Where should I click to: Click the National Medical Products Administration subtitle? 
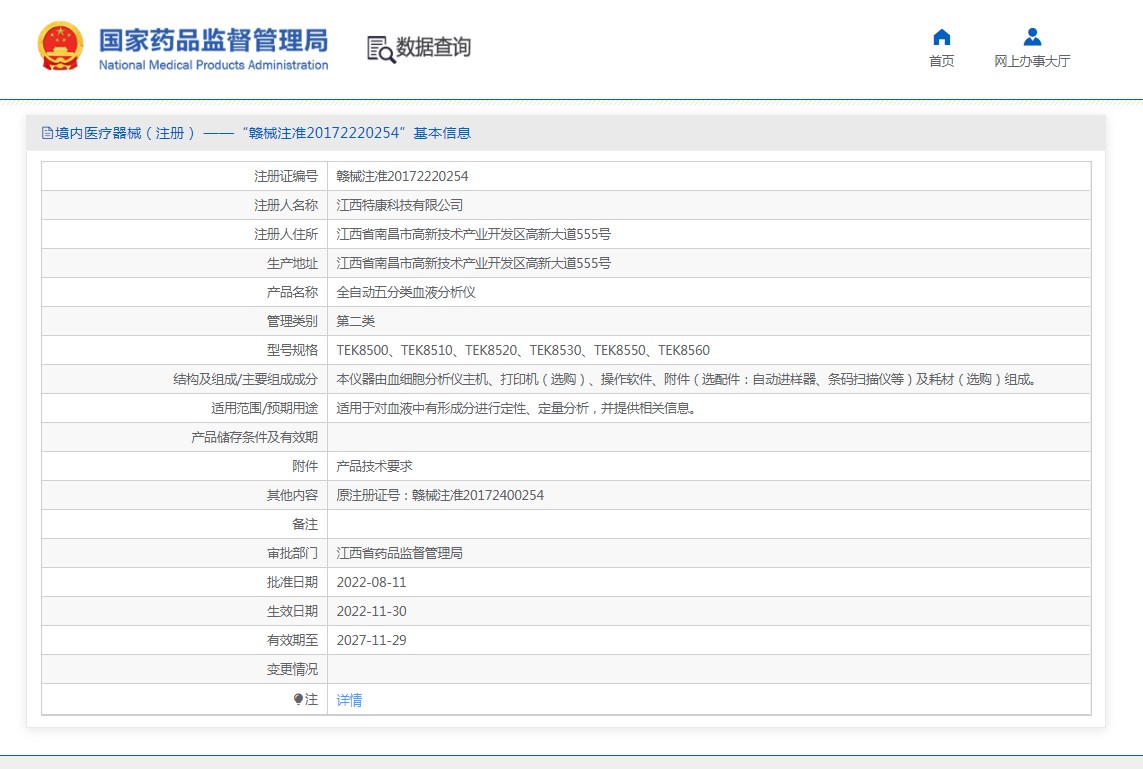(213, 65)
